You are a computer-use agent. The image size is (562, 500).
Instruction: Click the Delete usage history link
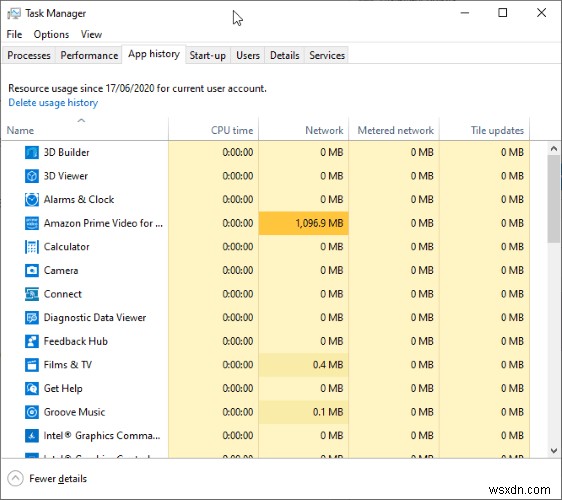point(53,103)
